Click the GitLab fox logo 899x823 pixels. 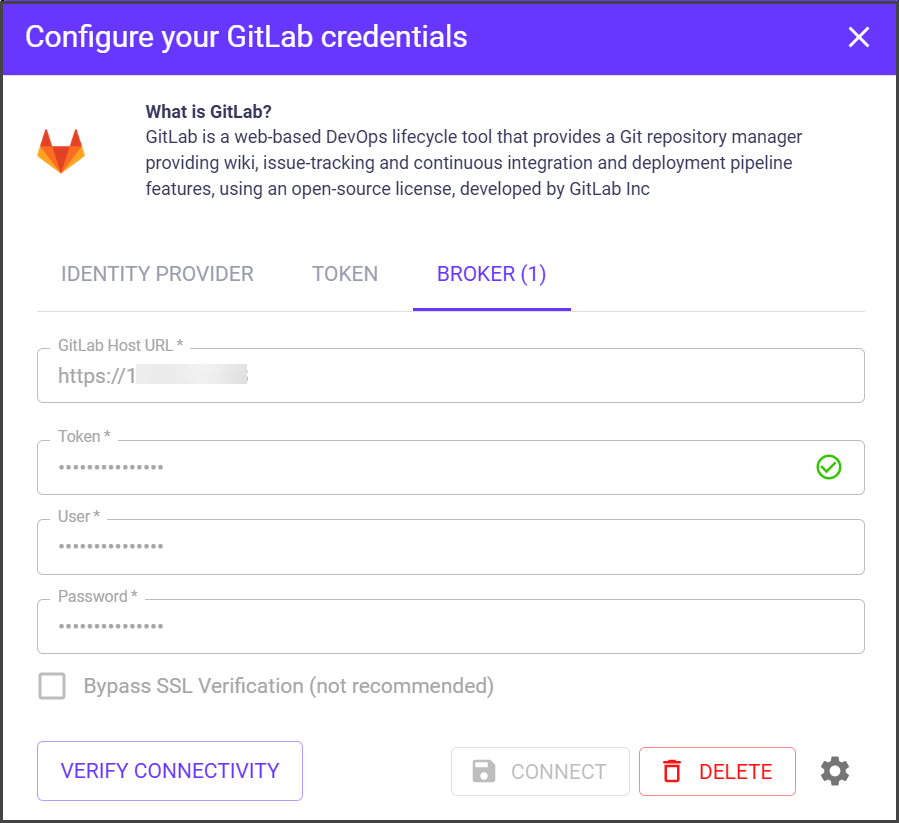61,150
